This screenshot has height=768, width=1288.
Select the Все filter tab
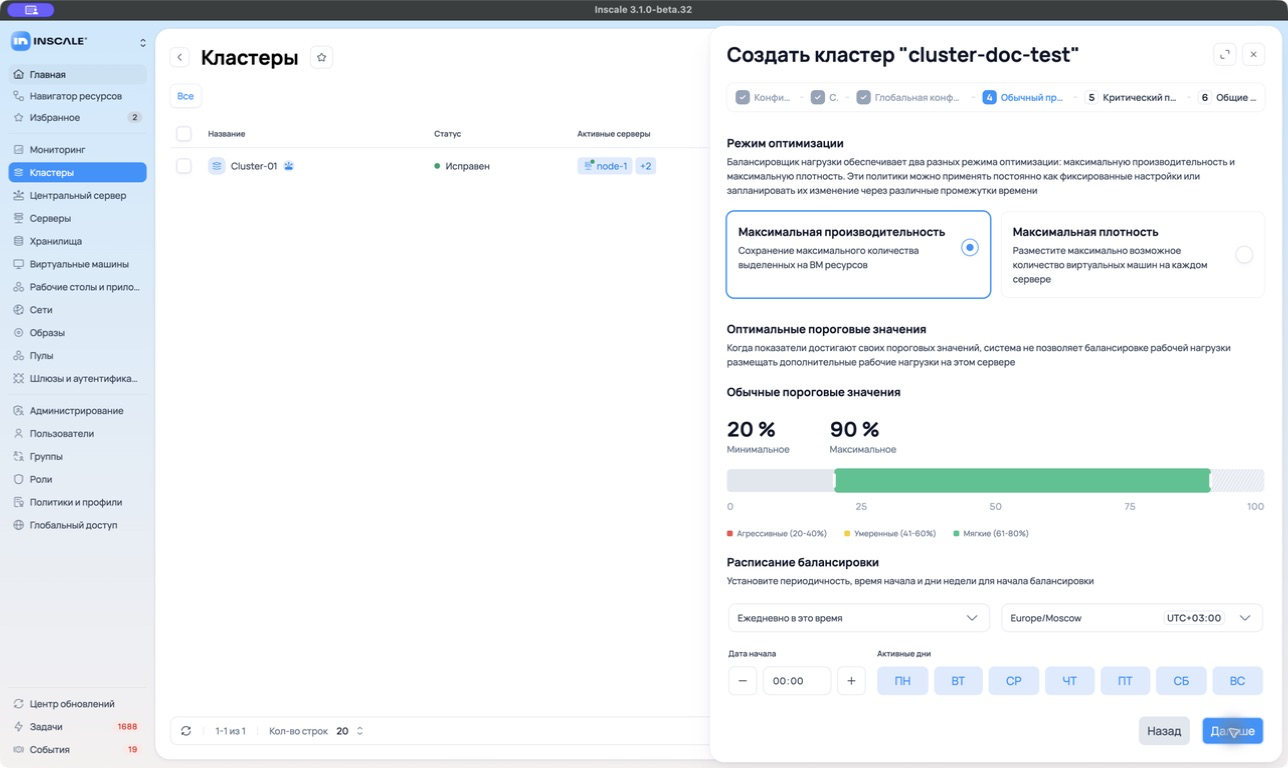tap(185, 96)
